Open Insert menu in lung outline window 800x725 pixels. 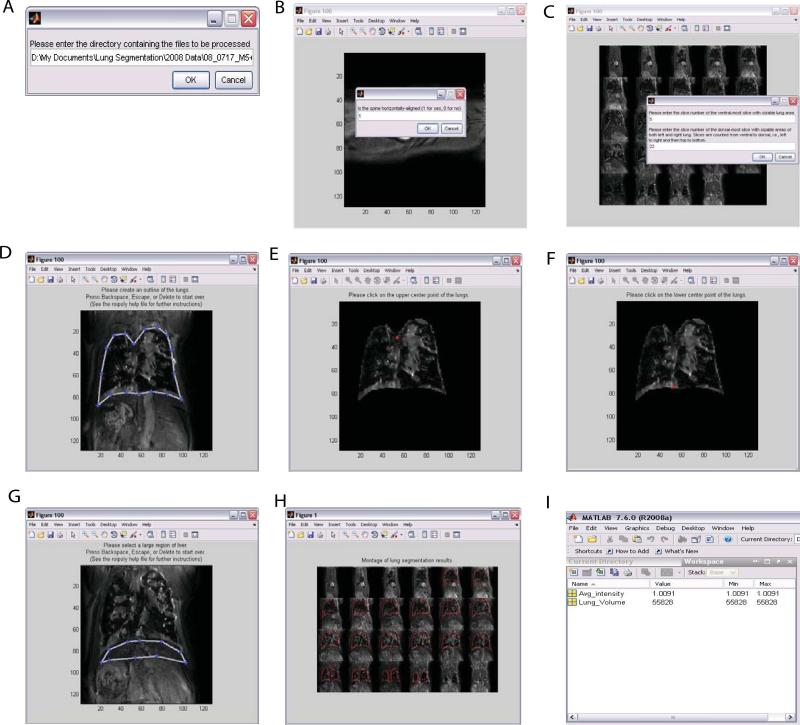74,269
